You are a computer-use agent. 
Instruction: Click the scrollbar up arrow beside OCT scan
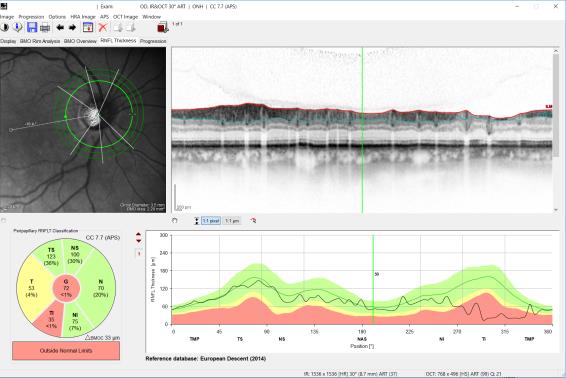556,51
